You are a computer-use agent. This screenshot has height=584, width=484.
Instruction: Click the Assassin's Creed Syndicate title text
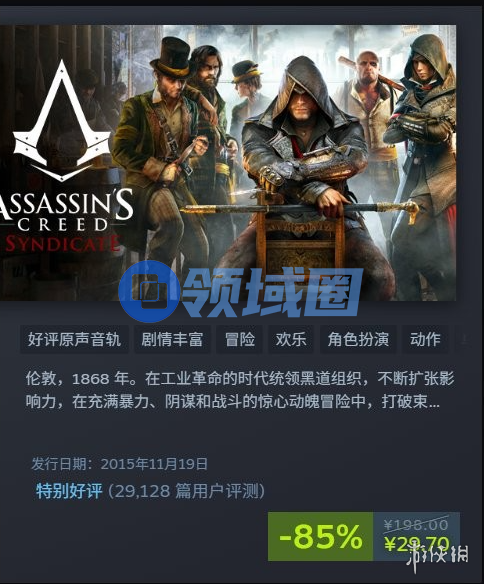click(x=61, y=220)
